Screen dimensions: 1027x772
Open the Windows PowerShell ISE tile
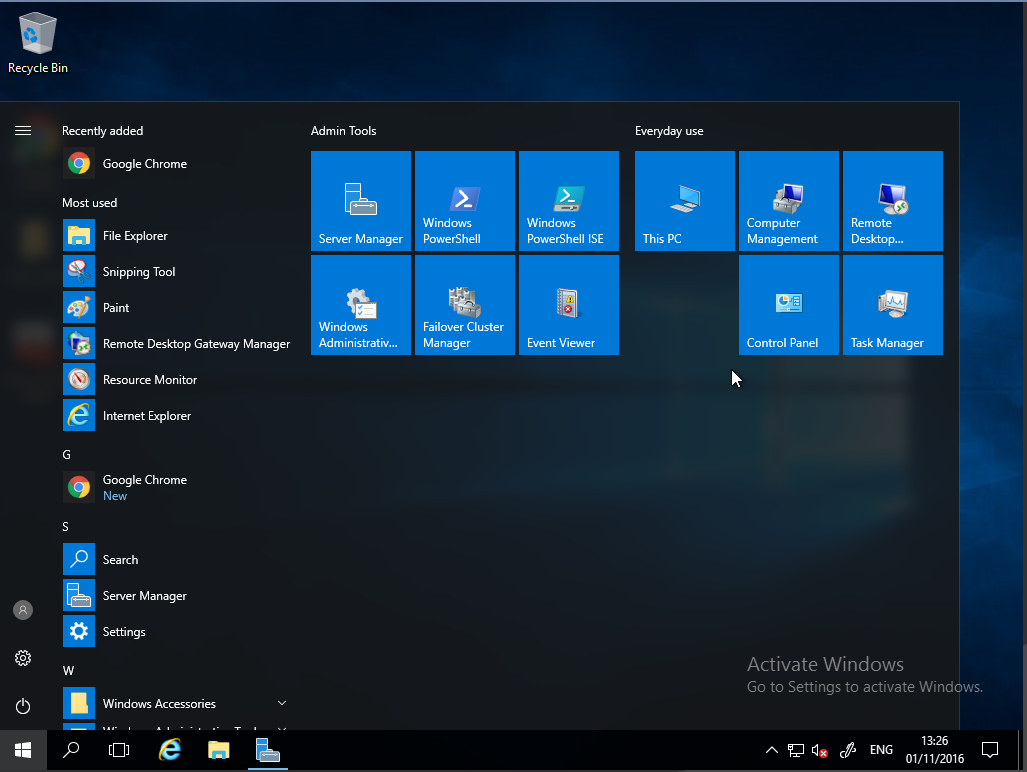tap(569, 201)
